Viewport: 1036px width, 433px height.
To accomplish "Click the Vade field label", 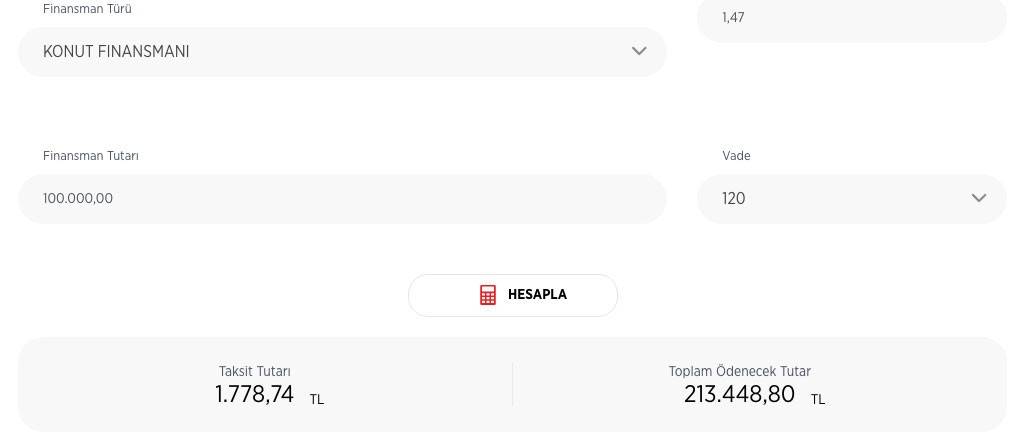I will click(x=736, y=156).
